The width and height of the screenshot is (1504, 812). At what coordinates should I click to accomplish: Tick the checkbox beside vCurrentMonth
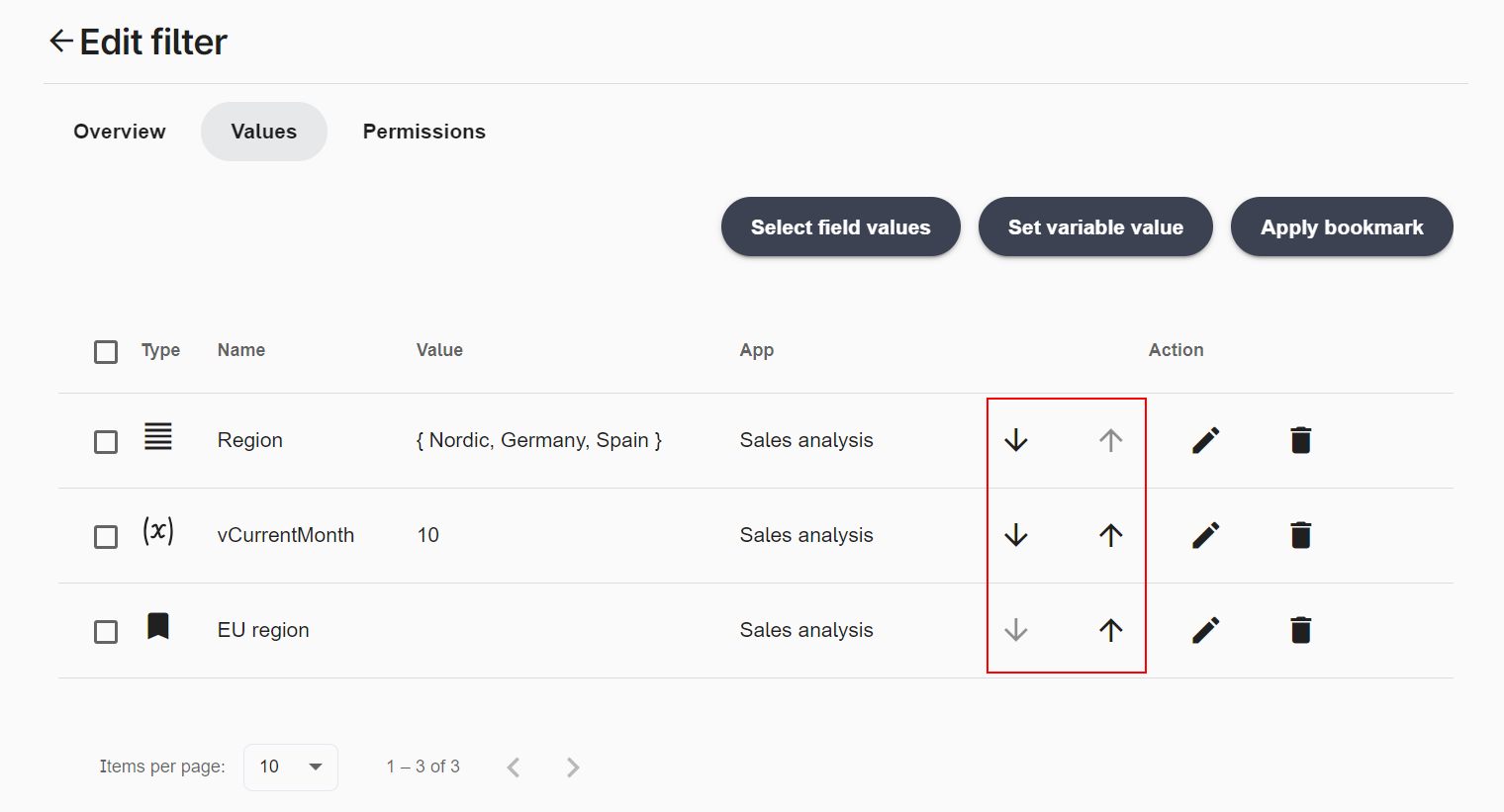105,536
